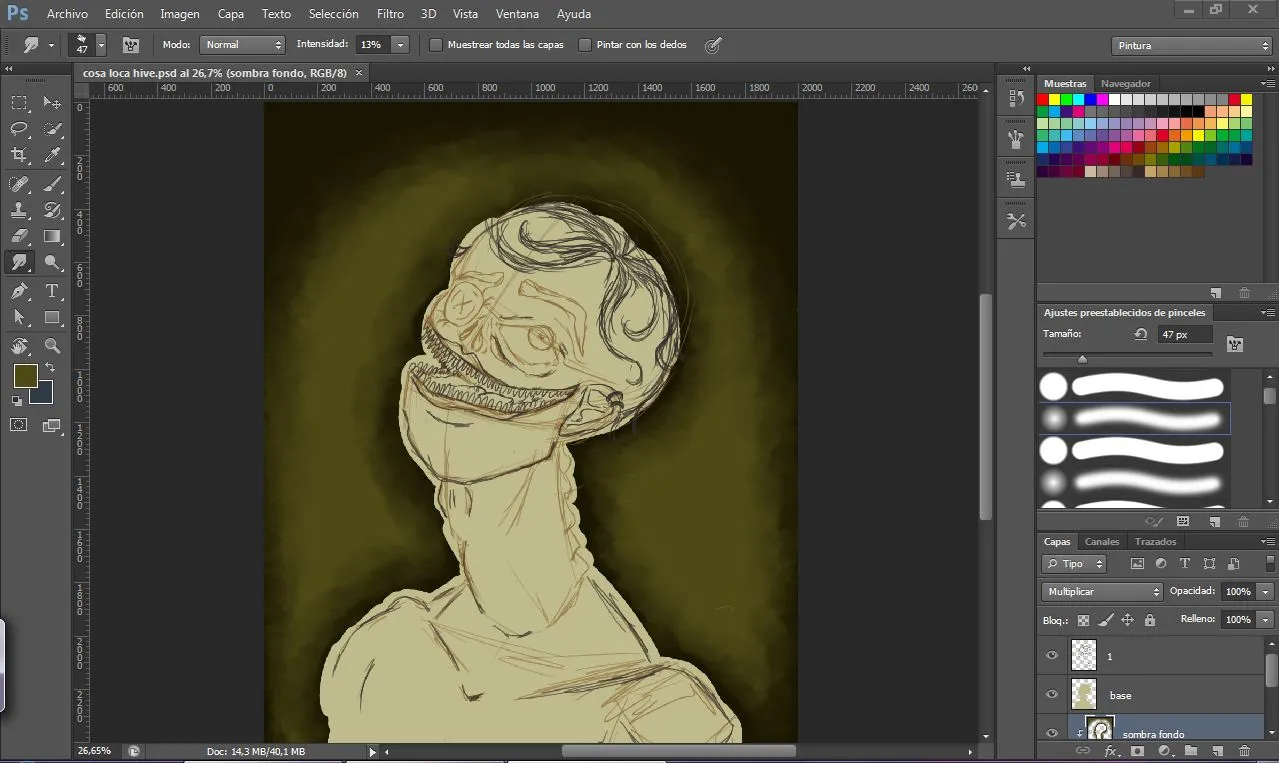The height and width of the screenshot is (763, 1279).
Task: Hide the base layer
Action: click(x=1051, y=694)
